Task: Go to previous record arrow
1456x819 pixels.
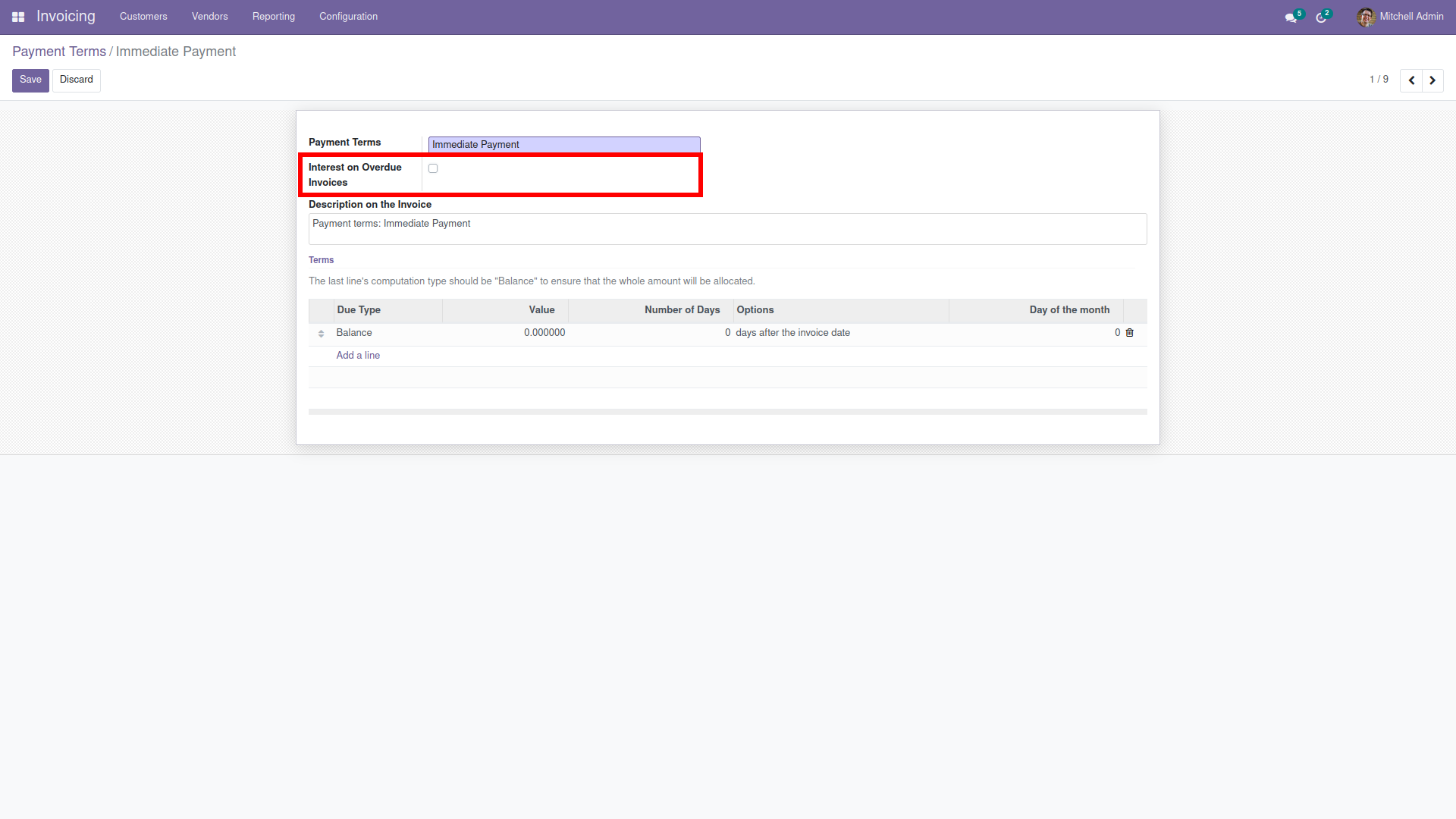Action: click(x=1411, y=80)
